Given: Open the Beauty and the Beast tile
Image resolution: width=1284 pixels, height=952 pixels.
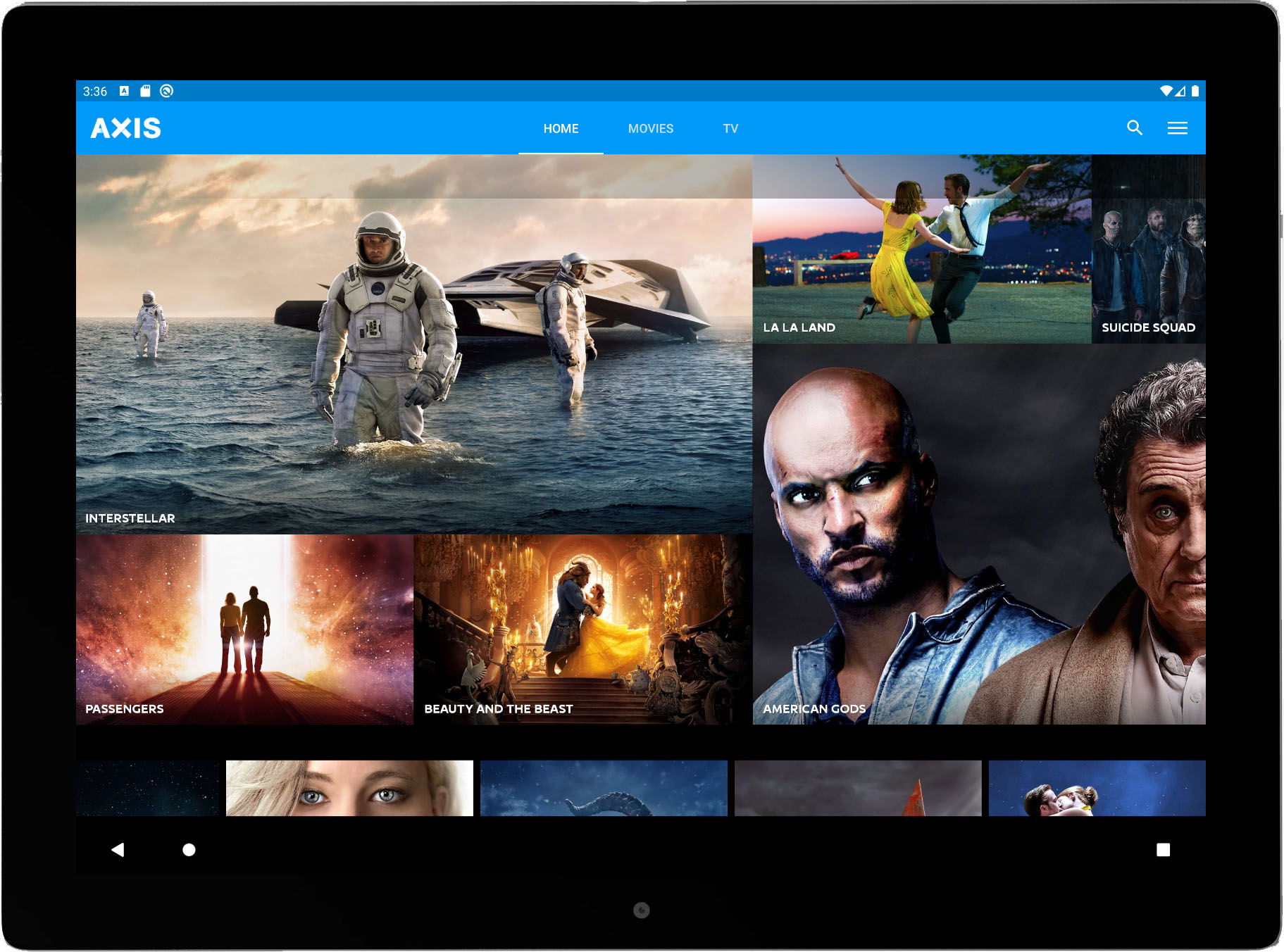Looking at the screenshot, I should pyautogui.click(x=583, y=630).
